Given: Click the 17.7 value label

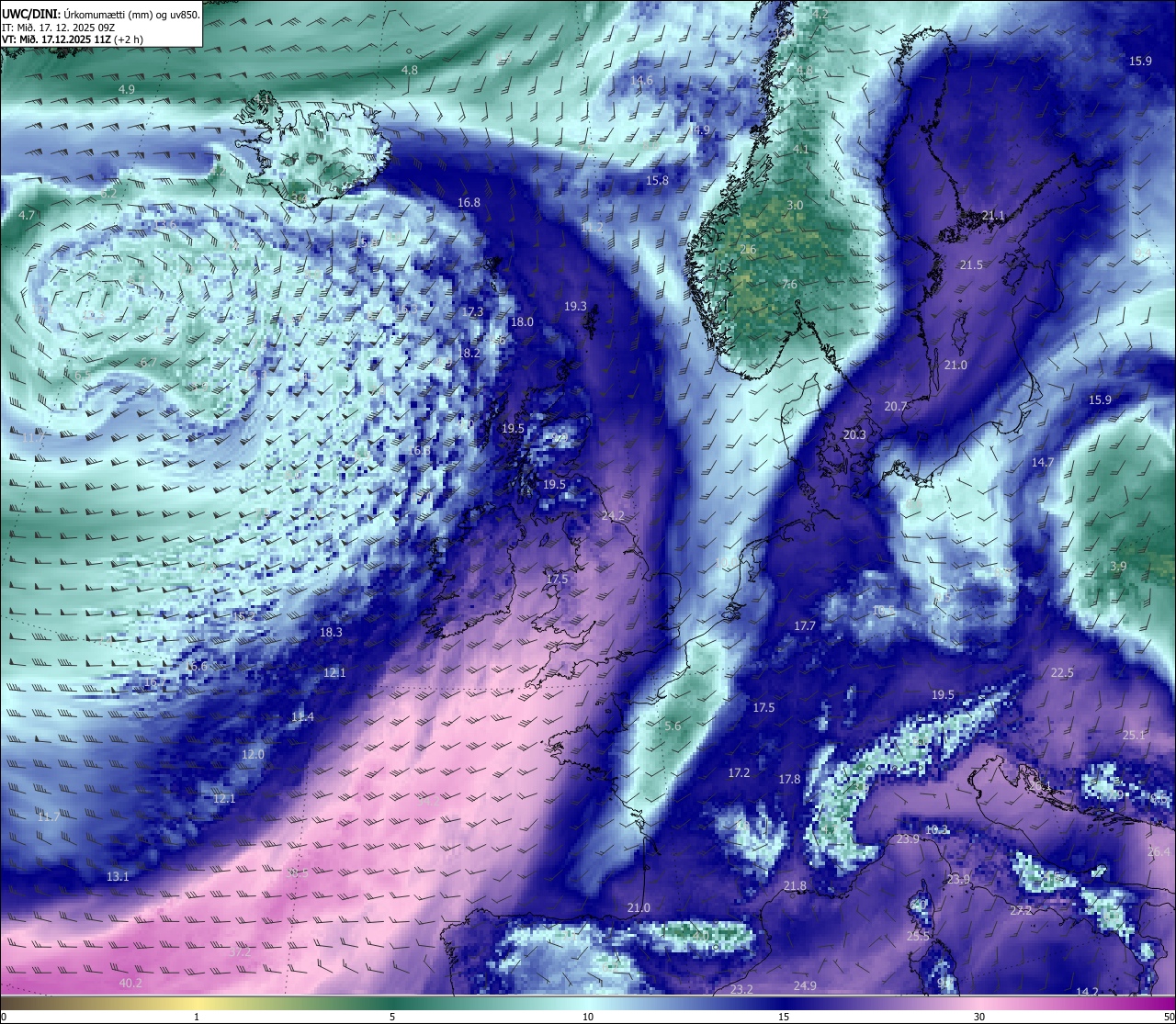Looking at the screenshot, I should point(805,625).
